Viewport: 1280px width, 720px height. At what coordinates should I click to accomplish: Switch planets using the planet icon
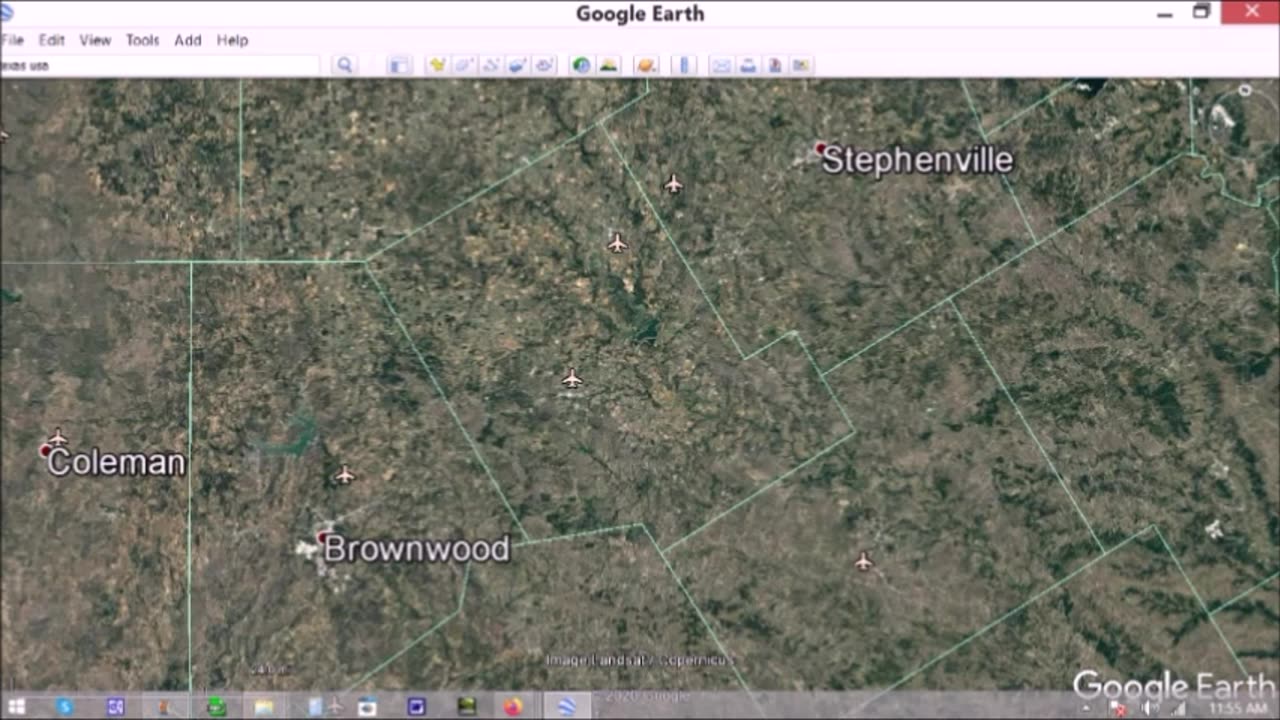pyautogui.click(x=646, y=66)
